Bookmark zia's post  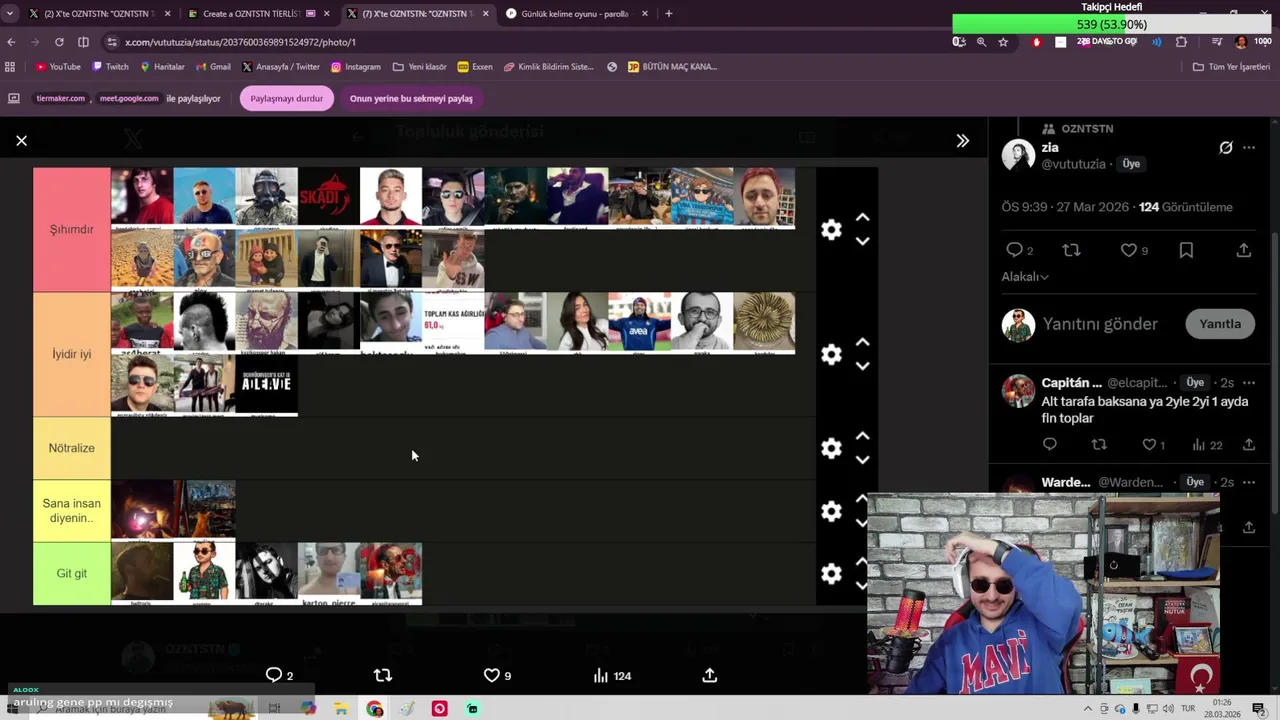click(x=1186, y=250)
